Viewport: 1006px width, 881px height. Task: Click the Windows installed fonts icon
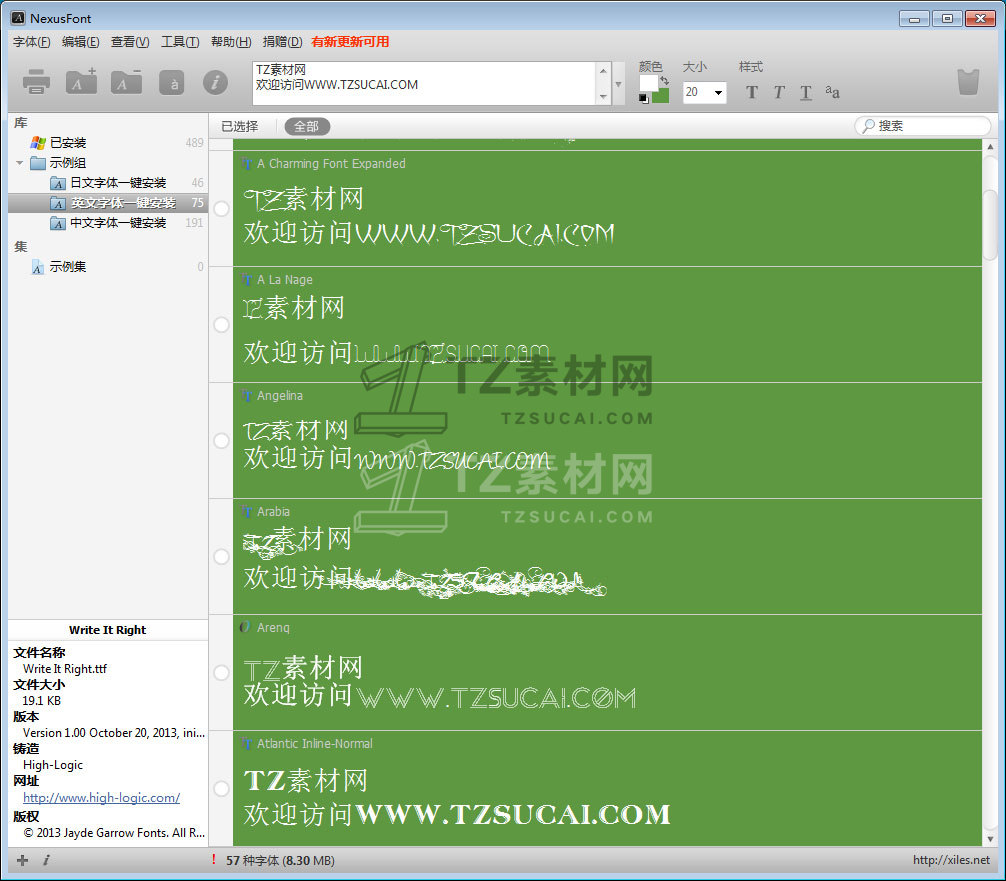38,142
